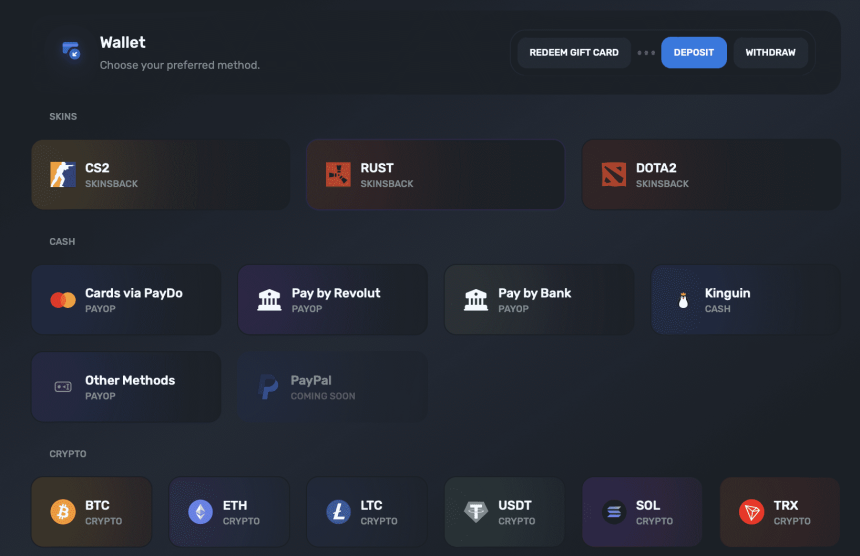The height and width of the screenshot is (556, 860).
Task: Click the Wallet icon in the header
Action: coord(70,51)
